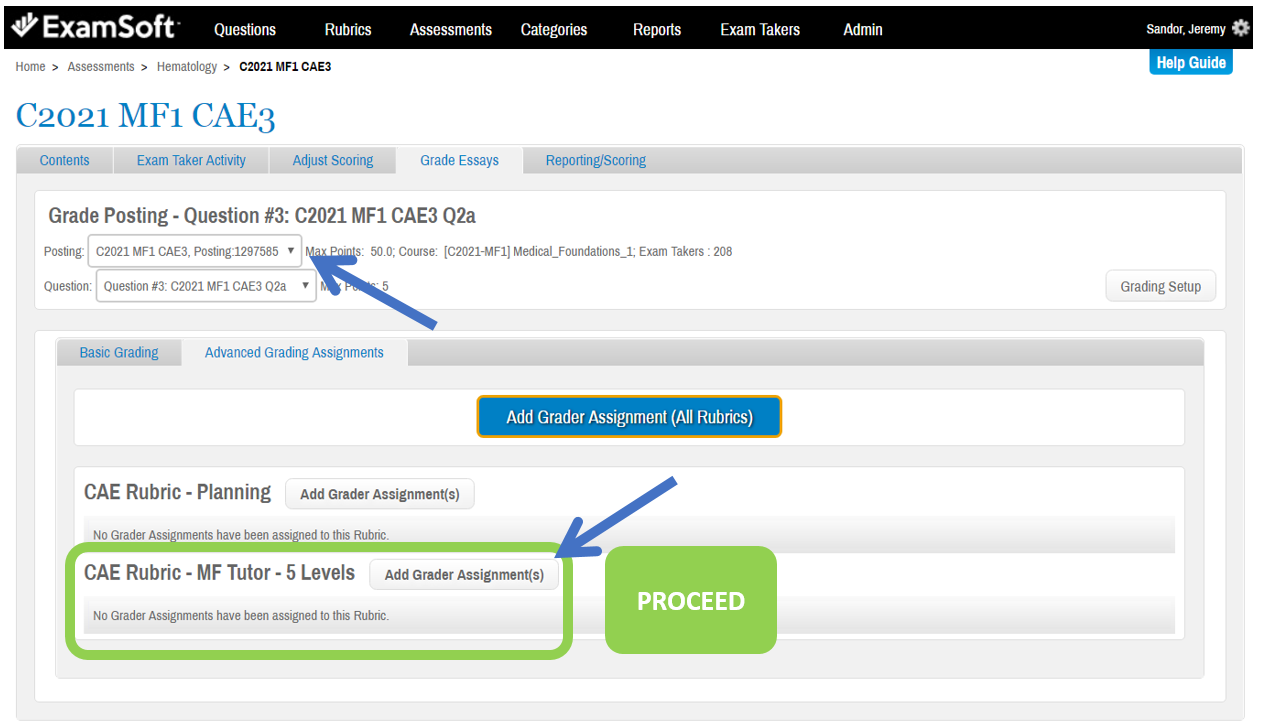The image size is (1262, 726).
Task: Click the C2021 MF1 CAE3 page title
Action: point(145,116)
